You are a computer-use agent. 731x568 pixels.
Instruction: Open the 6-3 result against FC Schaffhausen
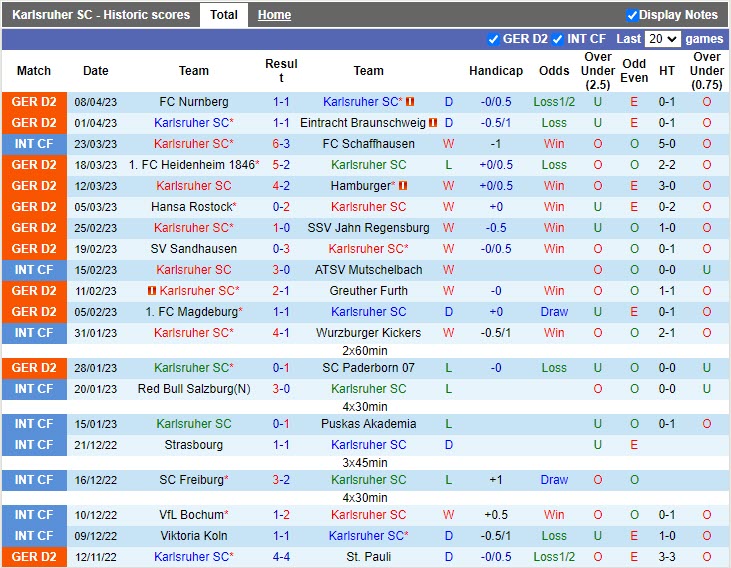click(x=281, y=144)
